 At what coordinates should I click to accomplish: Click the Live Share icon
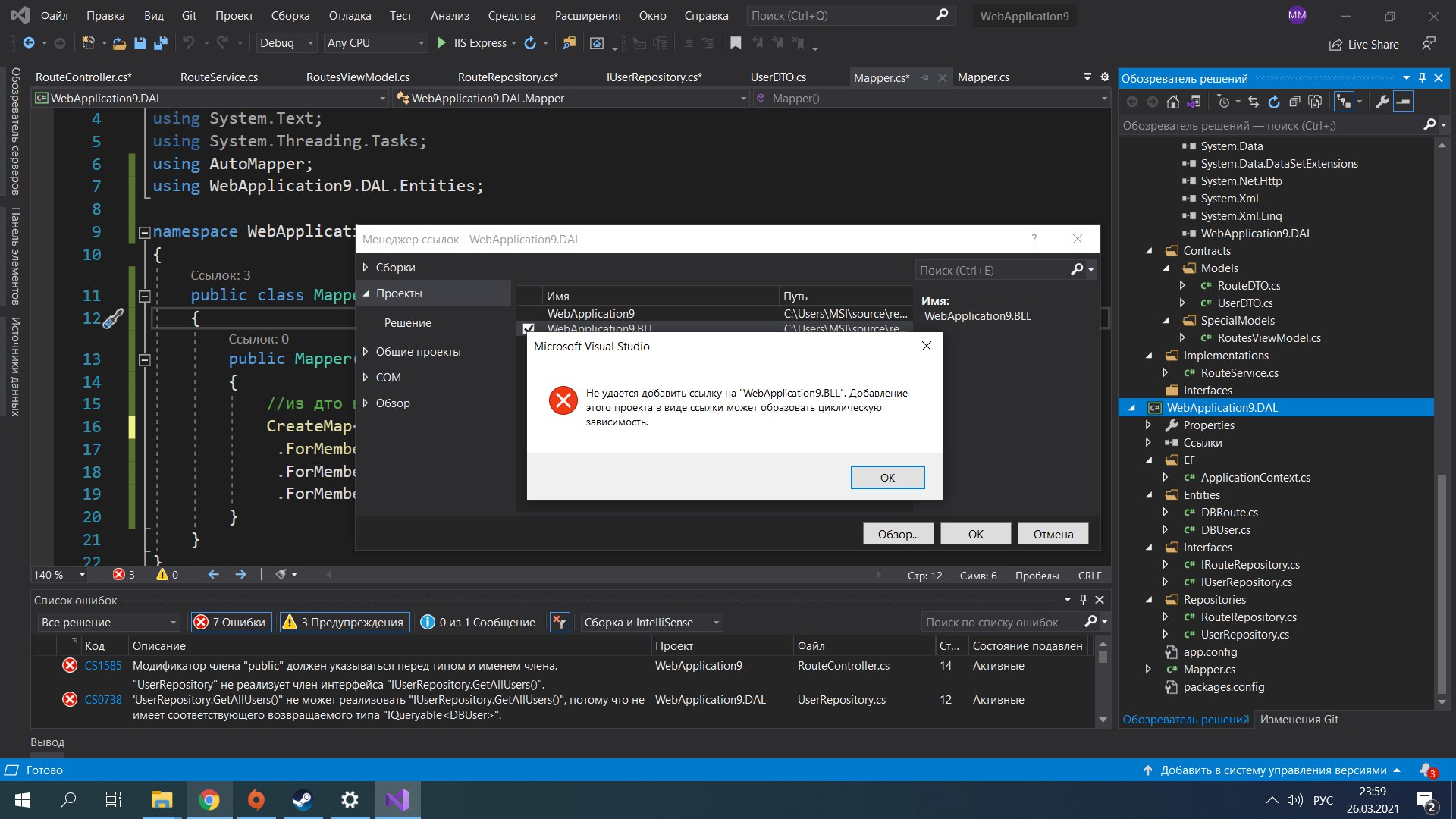(x=1335, y=45)
